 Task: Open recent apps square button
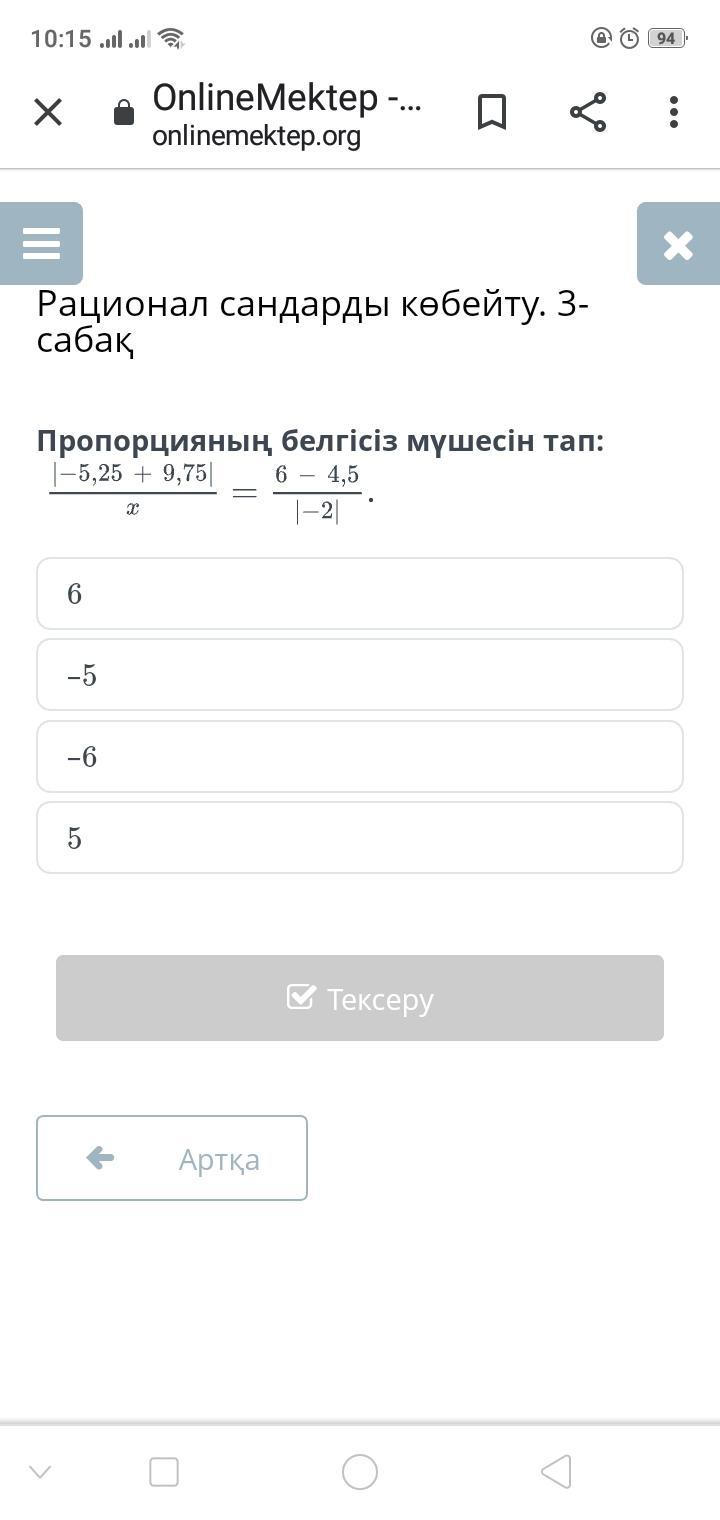(x=164, y=1472)
